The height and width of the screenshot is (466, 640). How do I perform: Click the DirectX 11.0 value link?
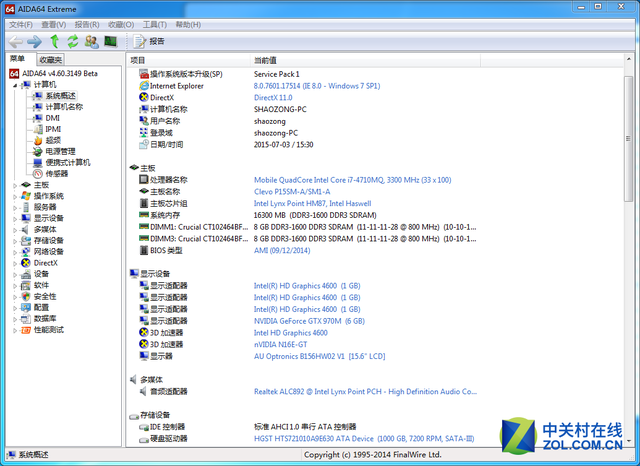coord(275,97)
